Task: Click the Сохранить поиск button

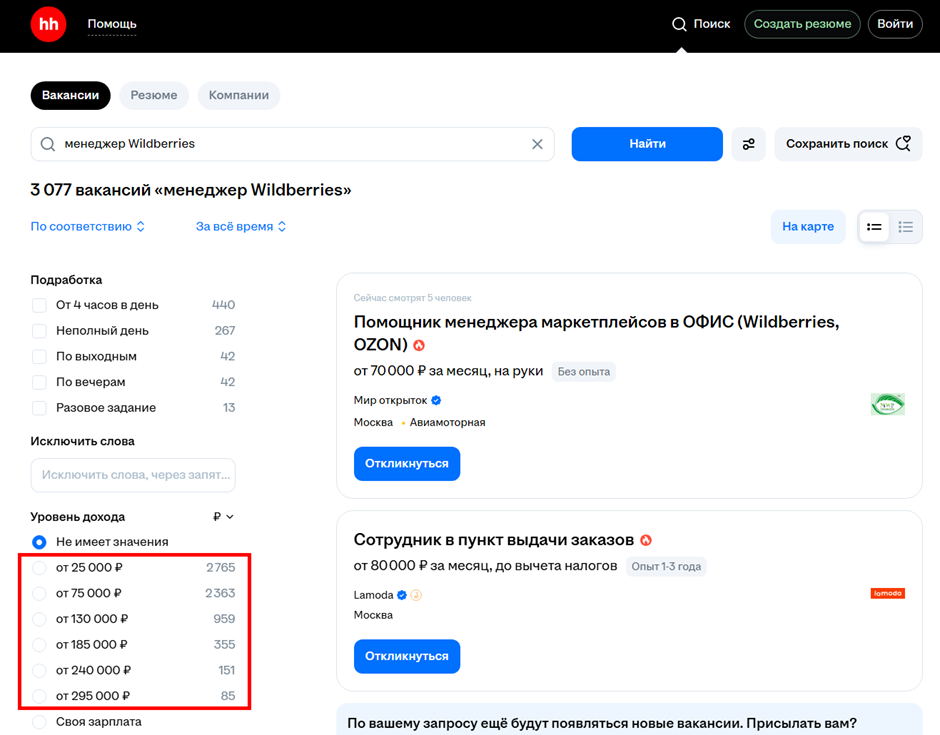Action: [x=848, y=144]
